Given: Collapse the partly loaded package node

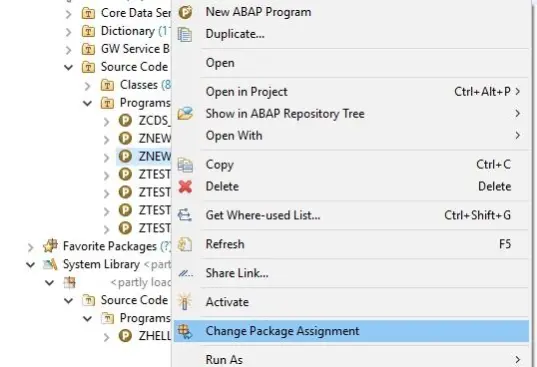Looking at the screenshot, I should [x=50, y=282].
